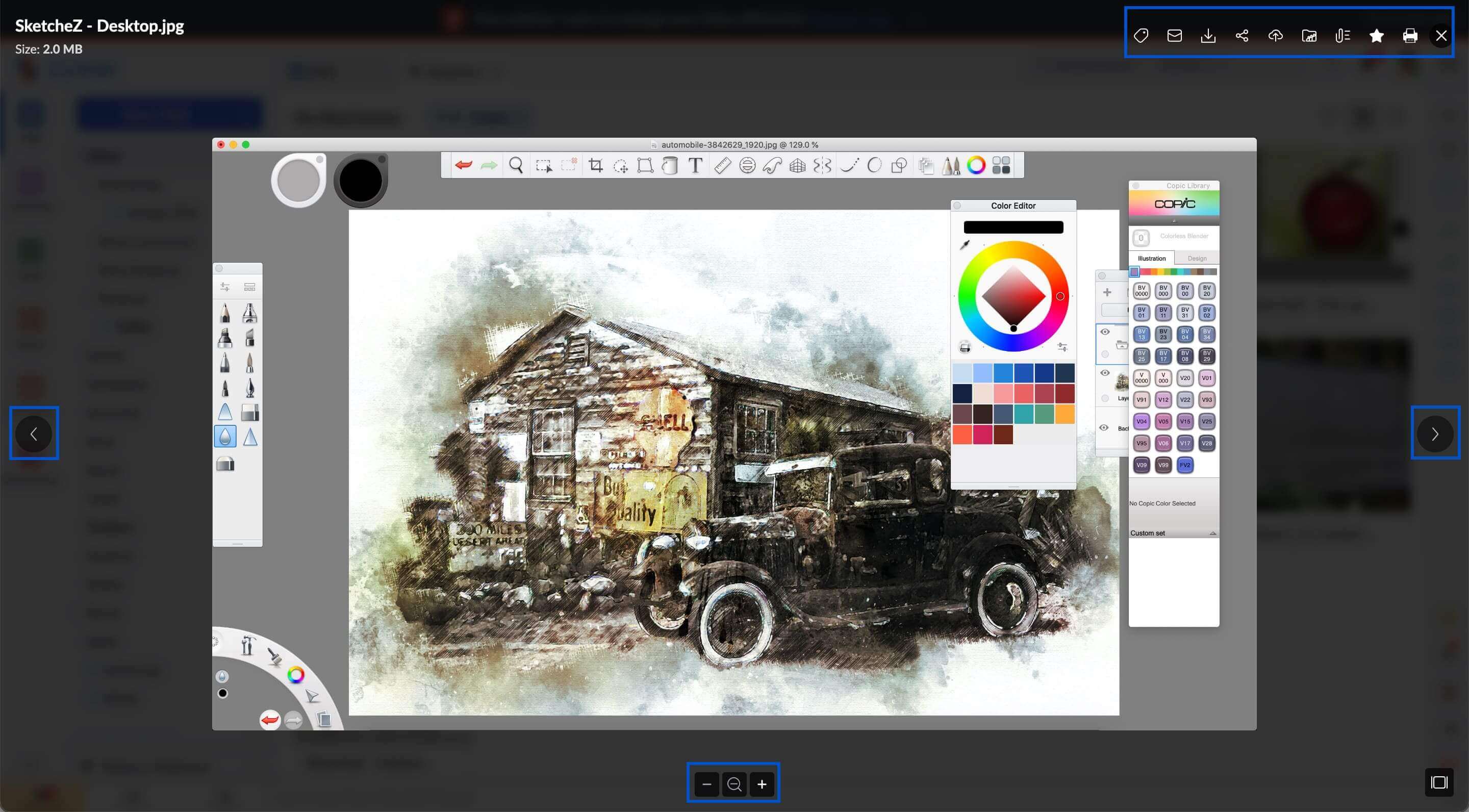Select the Ruler tool
This screenshot has width=1469, height=812.
point(722,166)
